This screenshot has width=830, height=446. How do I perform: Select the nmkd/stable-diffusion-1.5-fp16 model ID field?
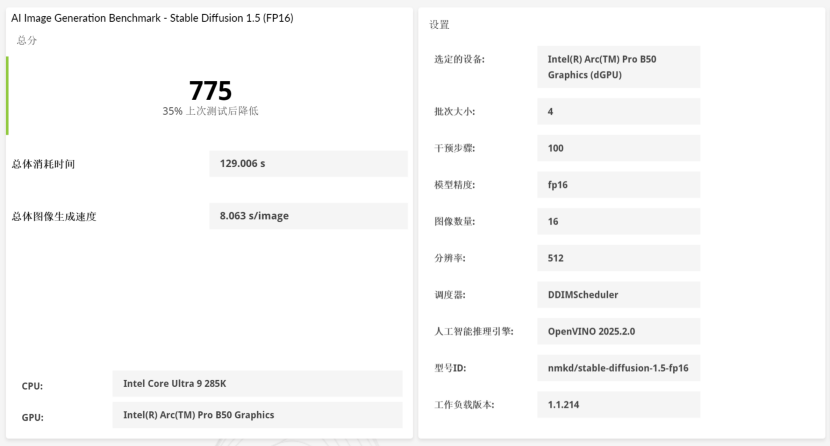coord(618,368)
